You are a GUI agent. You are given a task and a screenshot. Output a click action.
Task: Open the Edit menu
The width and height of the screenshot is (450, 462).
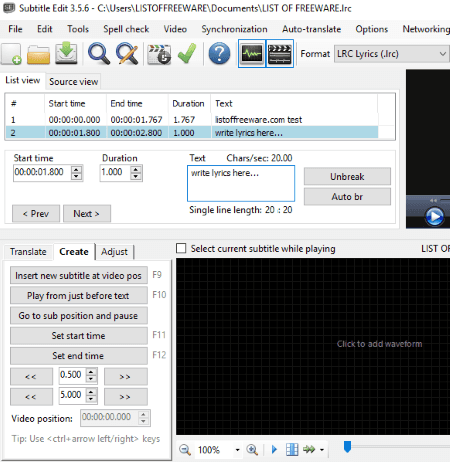tap(45, 29)
